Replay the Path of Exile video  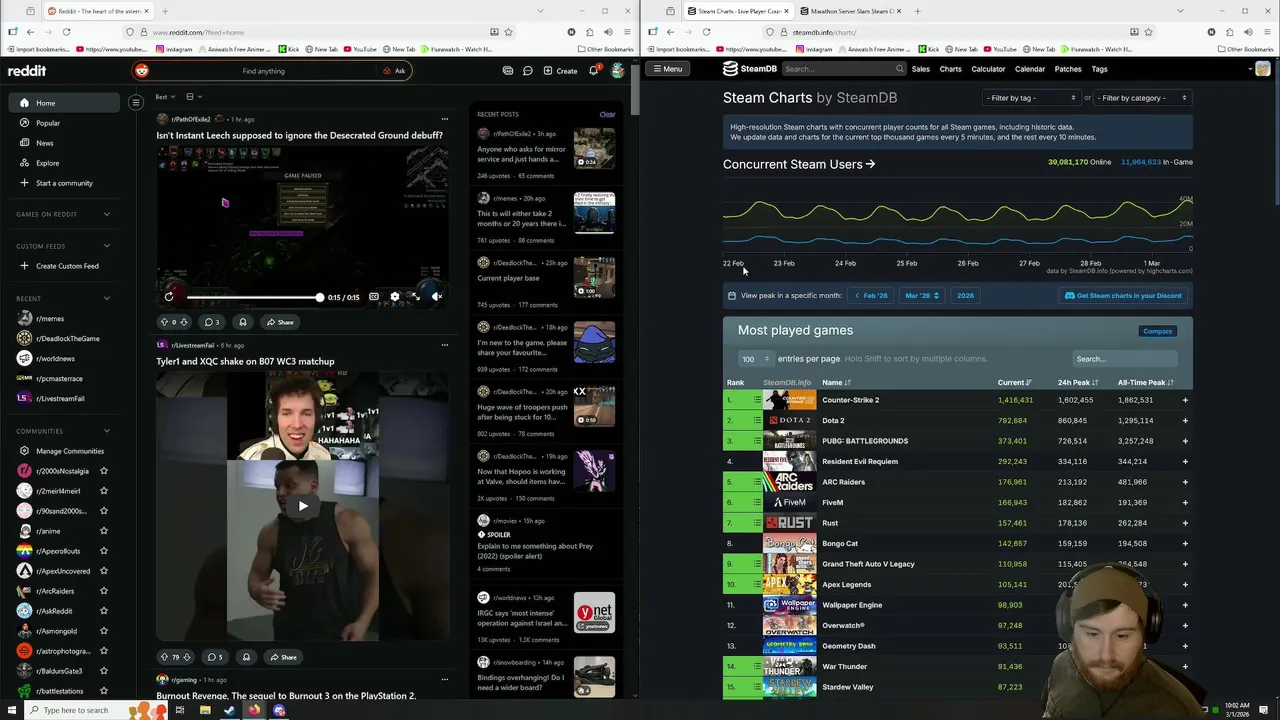click(x=169, y=296)
